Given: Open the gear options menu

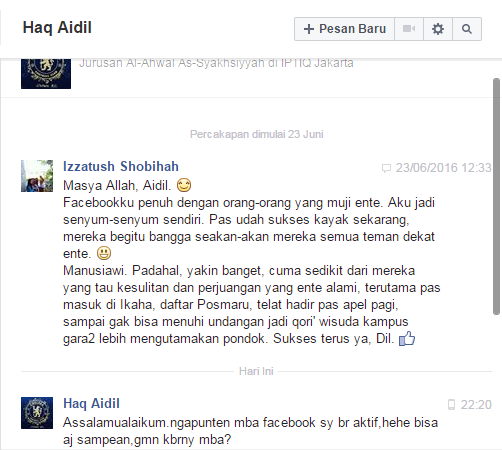Looking at the screenshot, I should point(438,29).
